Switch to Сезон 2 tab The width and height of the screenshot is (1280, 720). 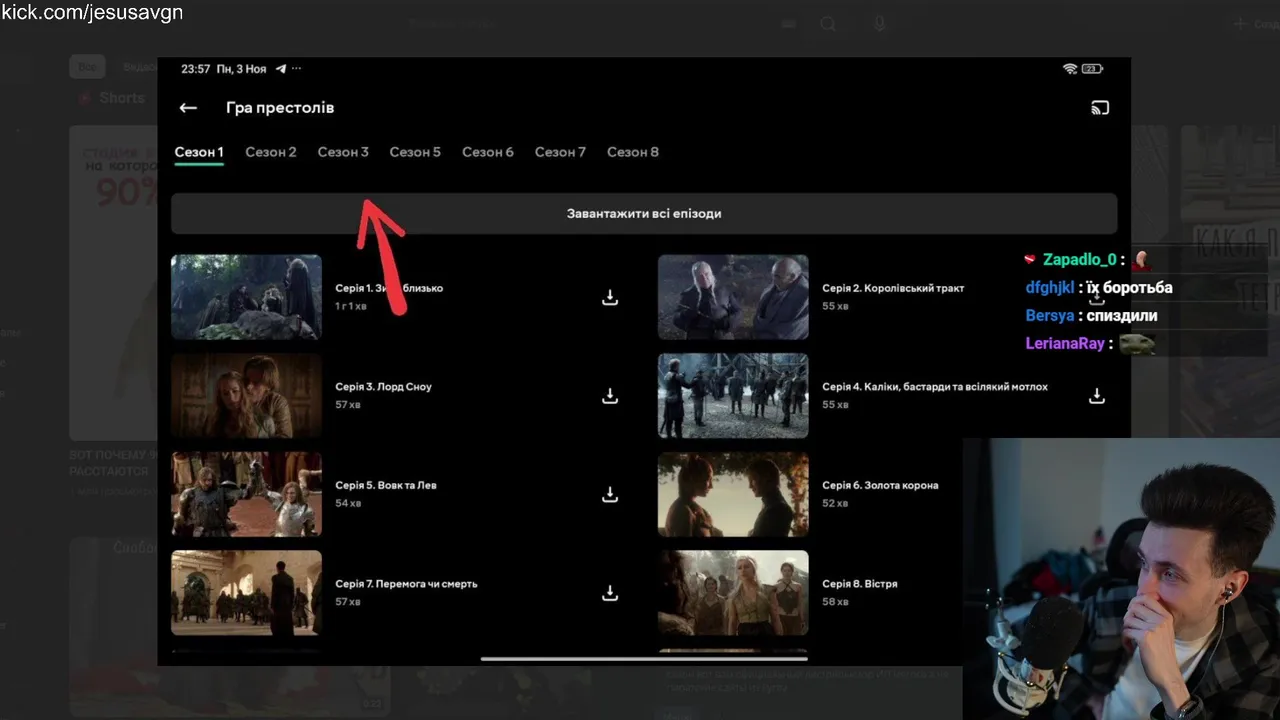[271, 152]
